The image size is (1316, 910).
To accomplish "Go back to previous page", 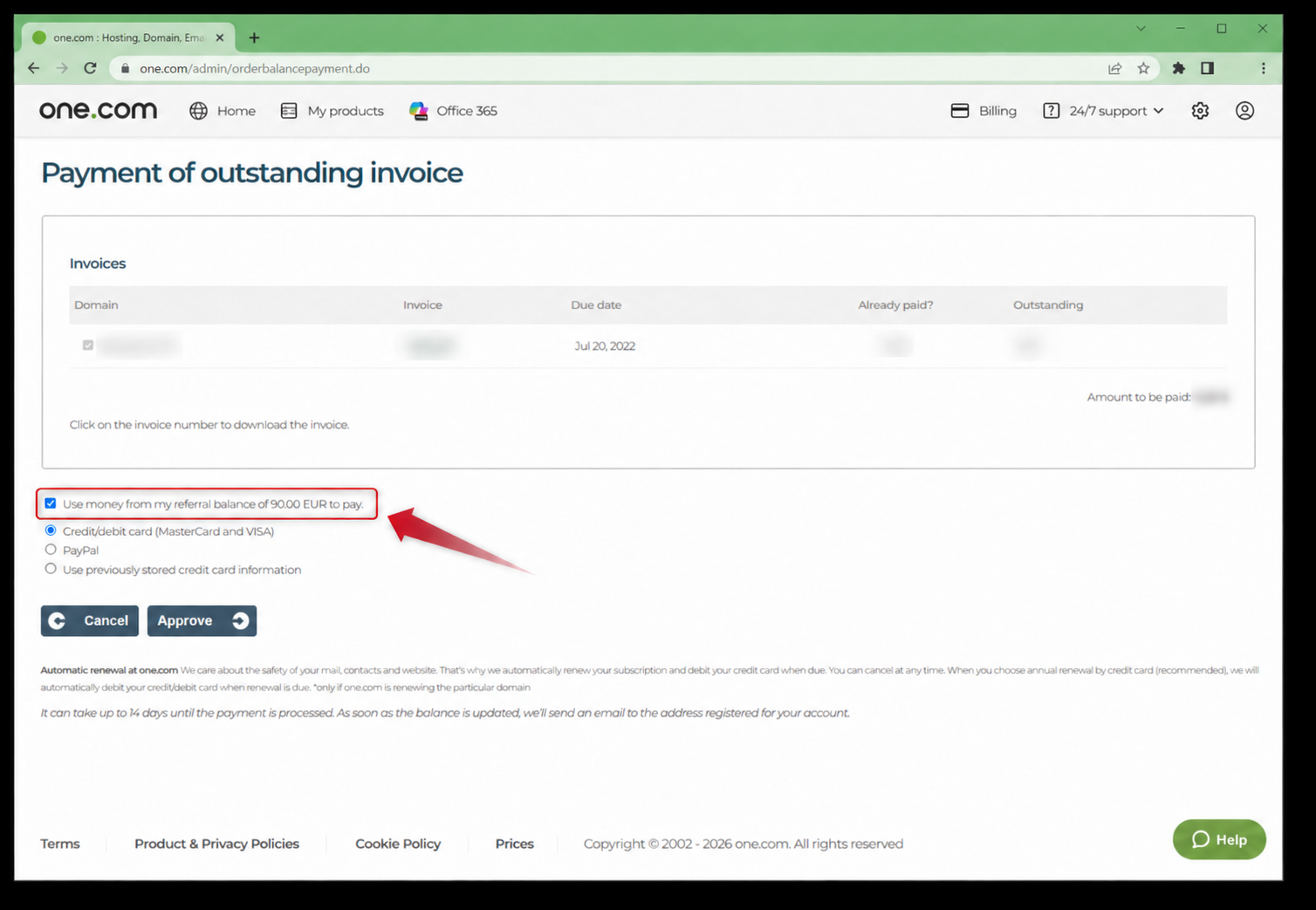I will (x=33, y=68).
